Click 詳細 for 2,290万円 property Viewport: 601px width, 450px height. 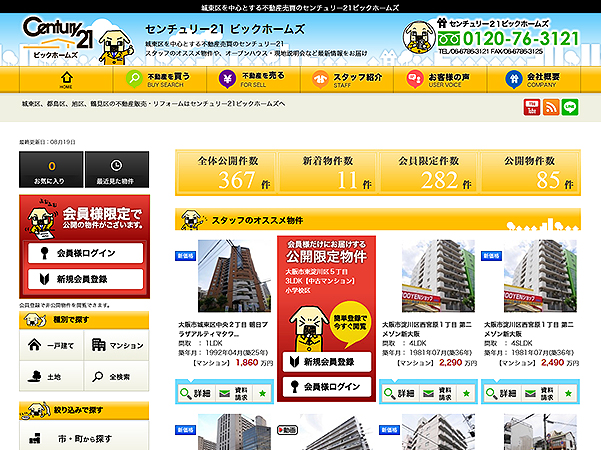coord(400,393)
